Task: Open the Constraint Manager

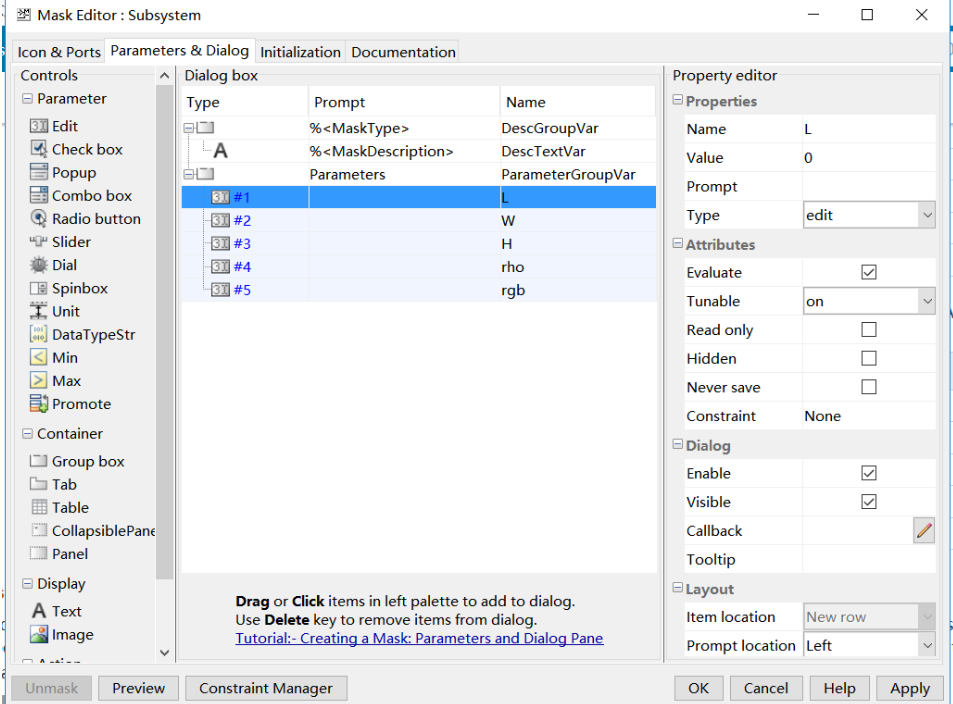Action: [x=266, y=688]
